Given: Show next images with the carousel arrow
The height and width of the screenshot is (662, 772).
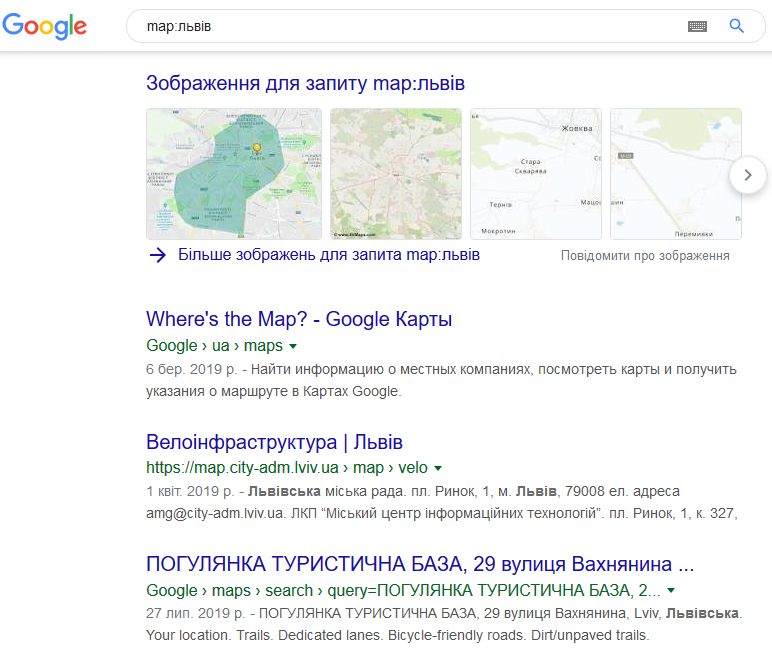Looking at the screenshot, I should (x=748, y=175).
